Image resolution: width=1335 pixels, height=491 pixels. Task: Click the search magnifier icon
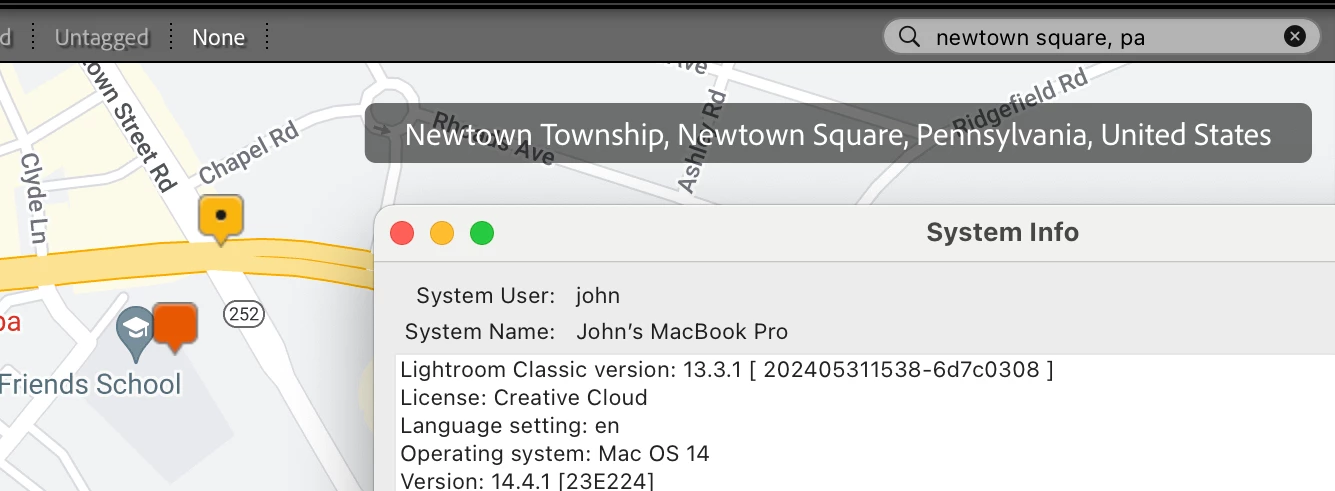coord(909,37)
